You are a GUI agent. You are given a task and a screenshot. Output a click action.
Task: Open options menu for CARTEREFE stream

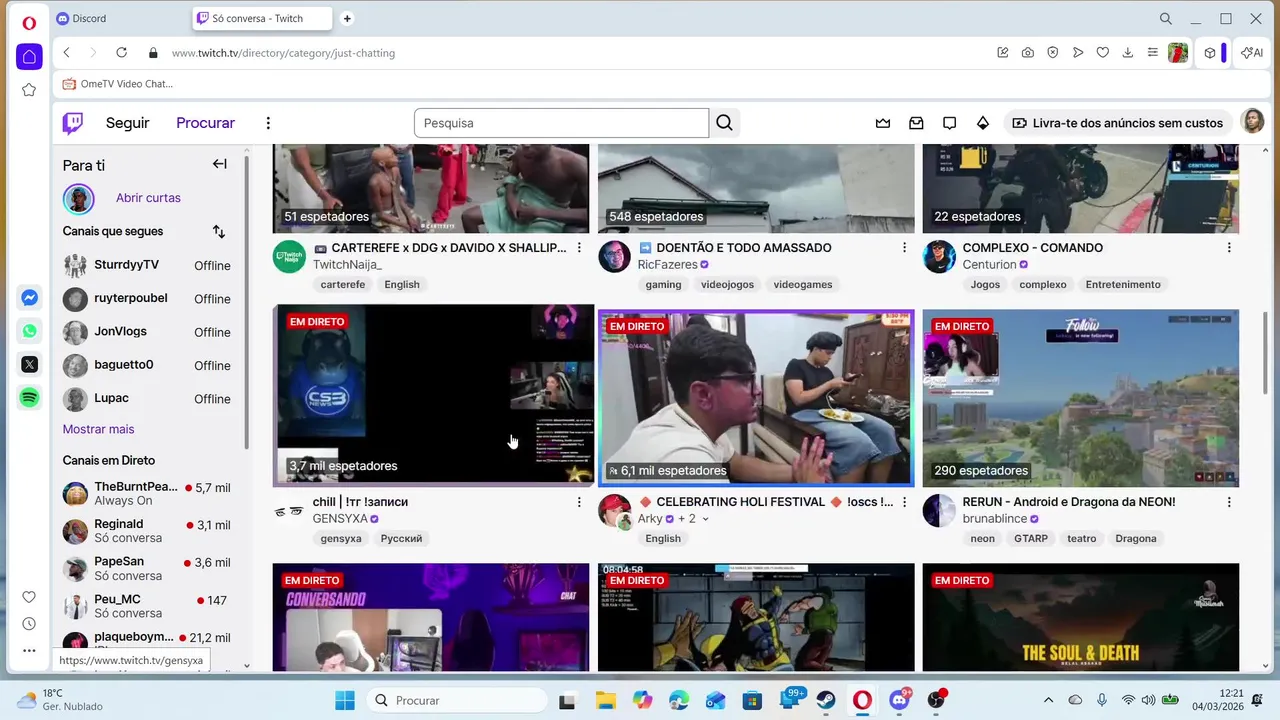(x=579, y=248)
